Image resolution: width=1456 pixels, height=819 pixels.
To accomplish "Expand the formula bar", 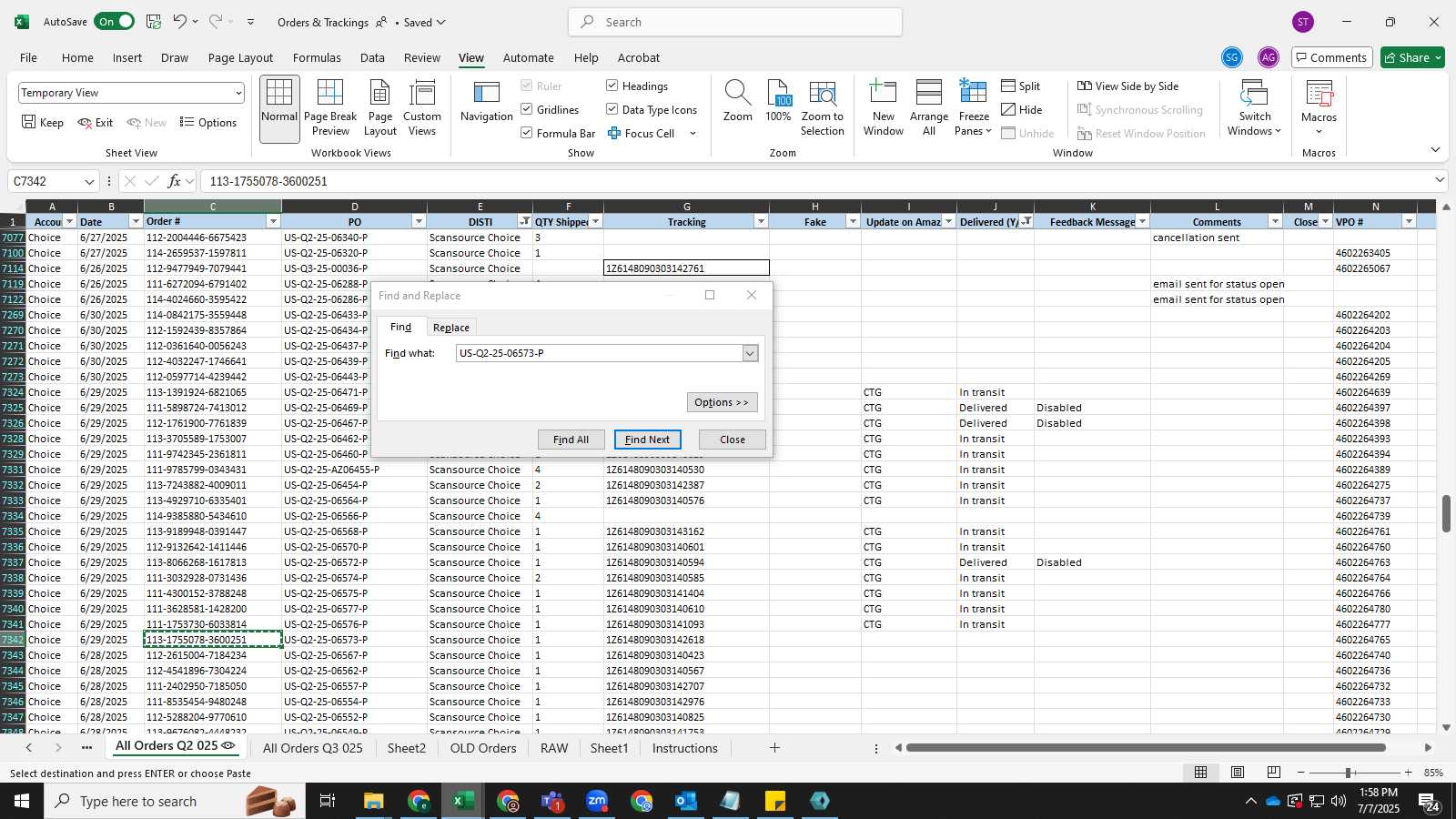I will 1440,180.
